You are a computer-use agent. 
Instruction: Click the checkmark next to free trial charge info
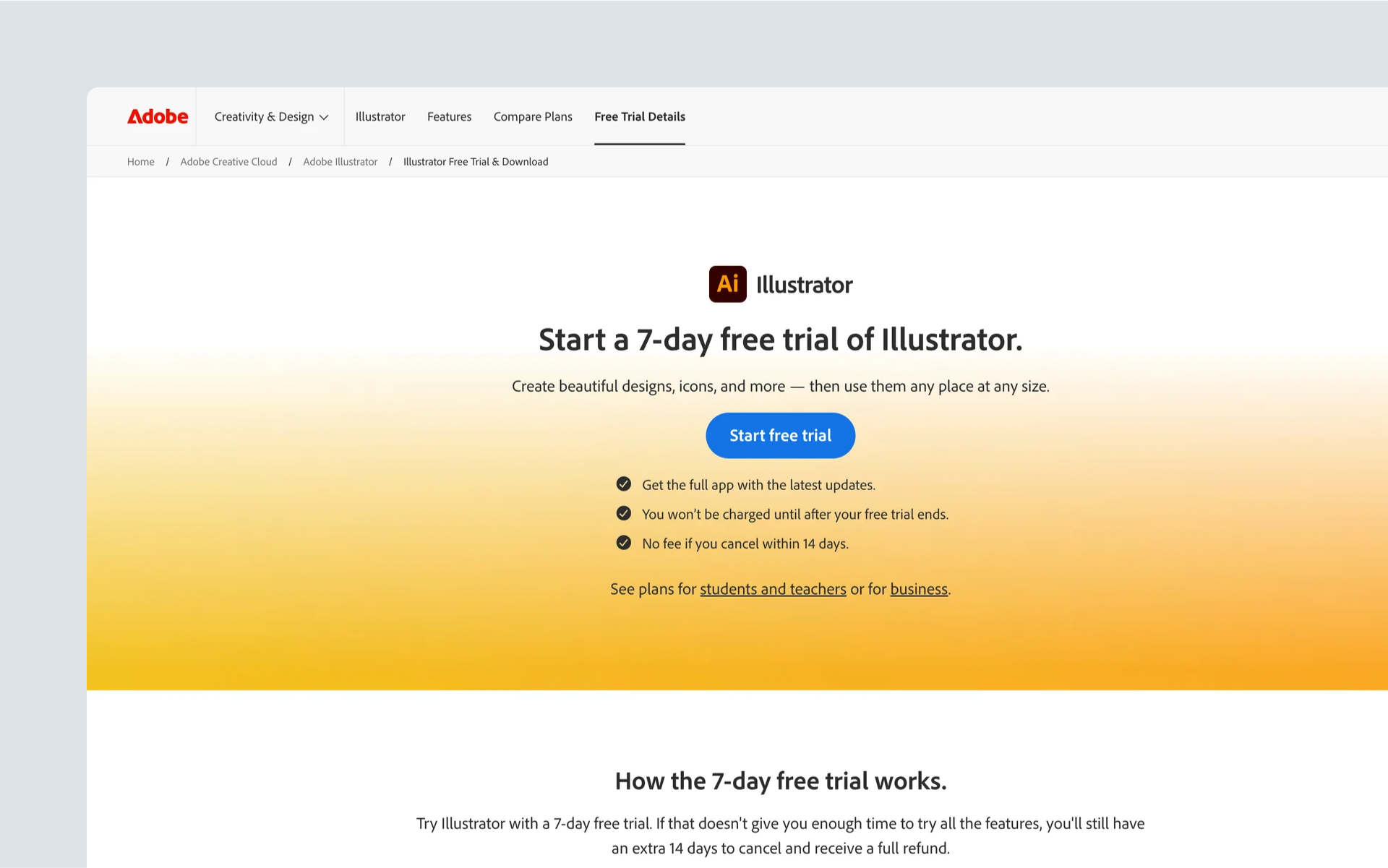(x=623, y=513)
